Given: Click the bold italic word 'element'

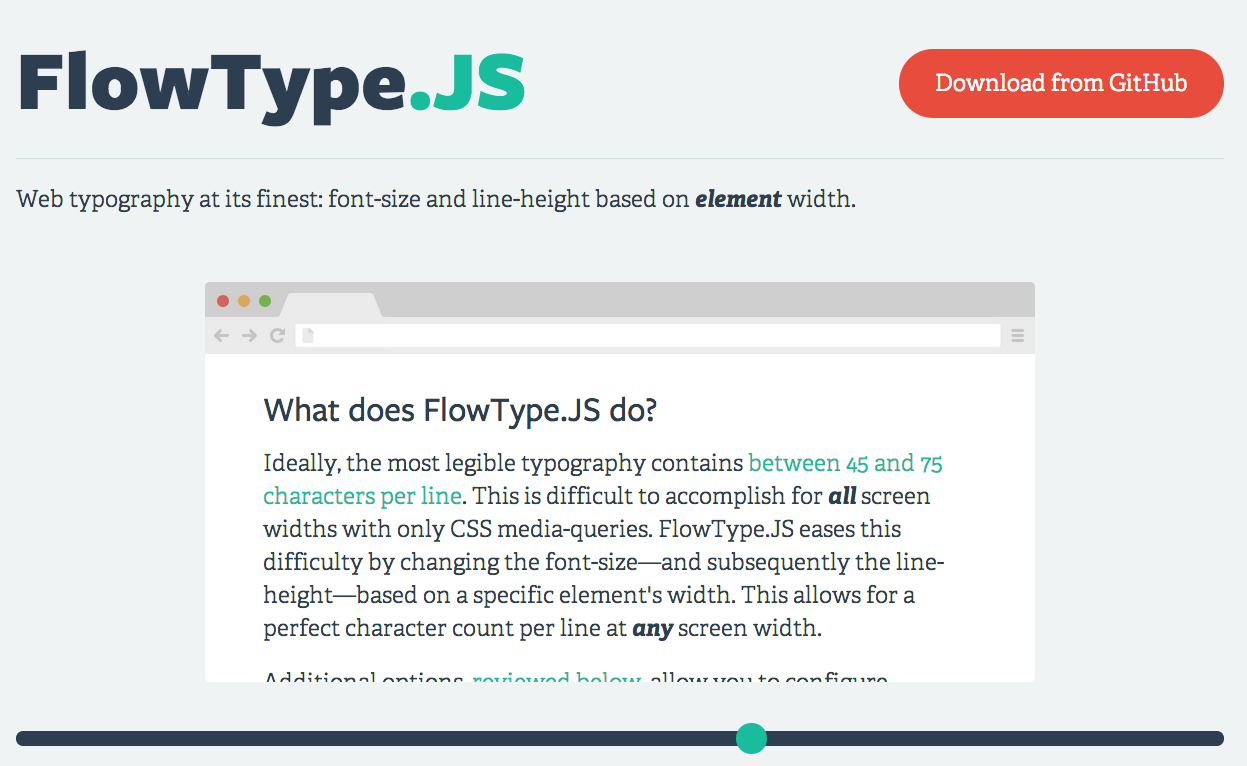Looking at the screenshot, I should pos(738,199).
